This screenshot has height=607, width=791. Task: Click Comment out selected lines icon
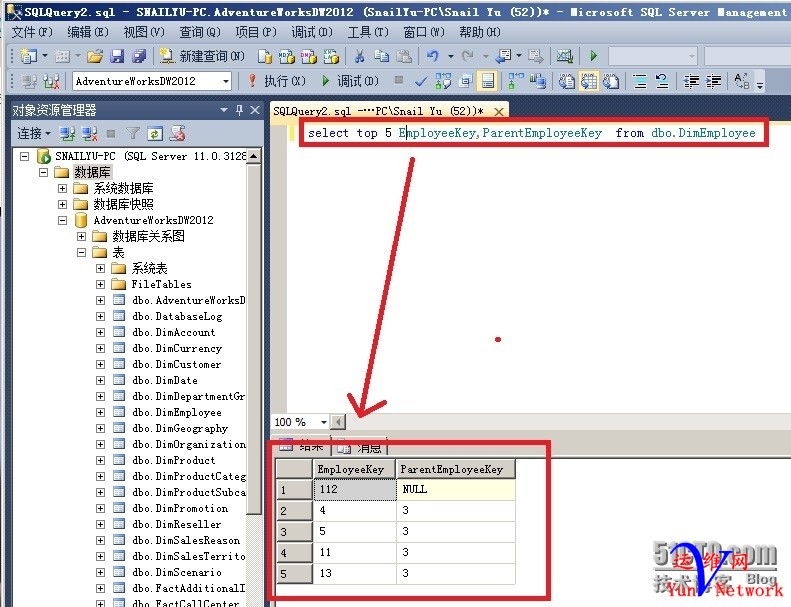pos(640,81)
